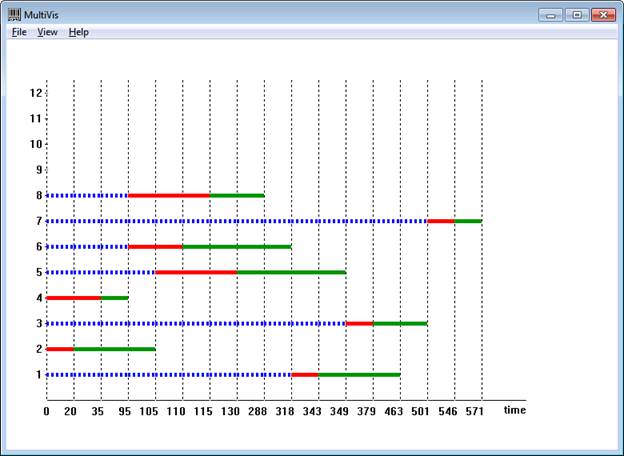Viewport: 624px width, 456px height.
Task: Click the time axis value 105
Action: coord(149,411)
